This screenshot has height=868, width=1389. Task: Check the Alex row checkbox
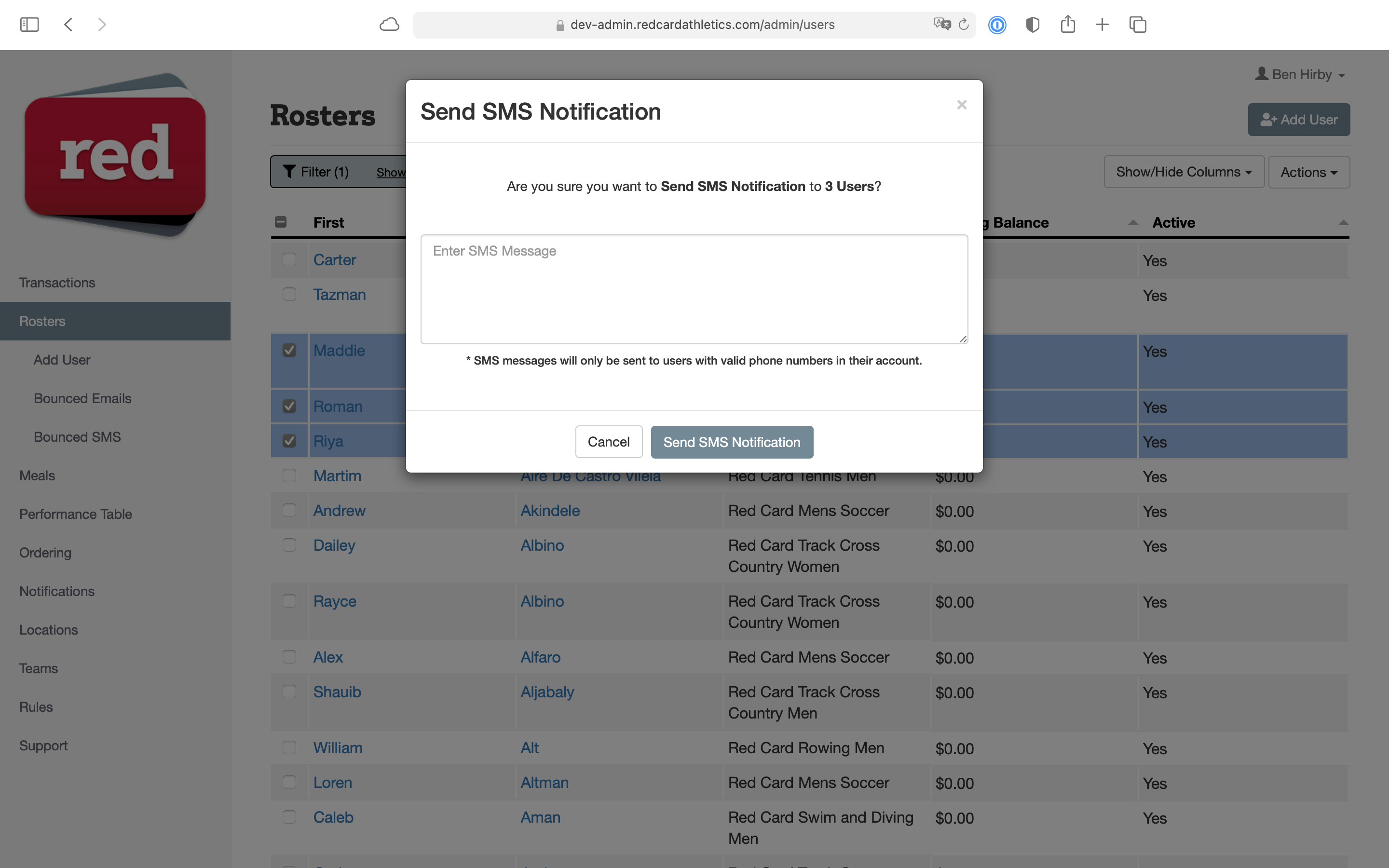click(x=289, y=657)
